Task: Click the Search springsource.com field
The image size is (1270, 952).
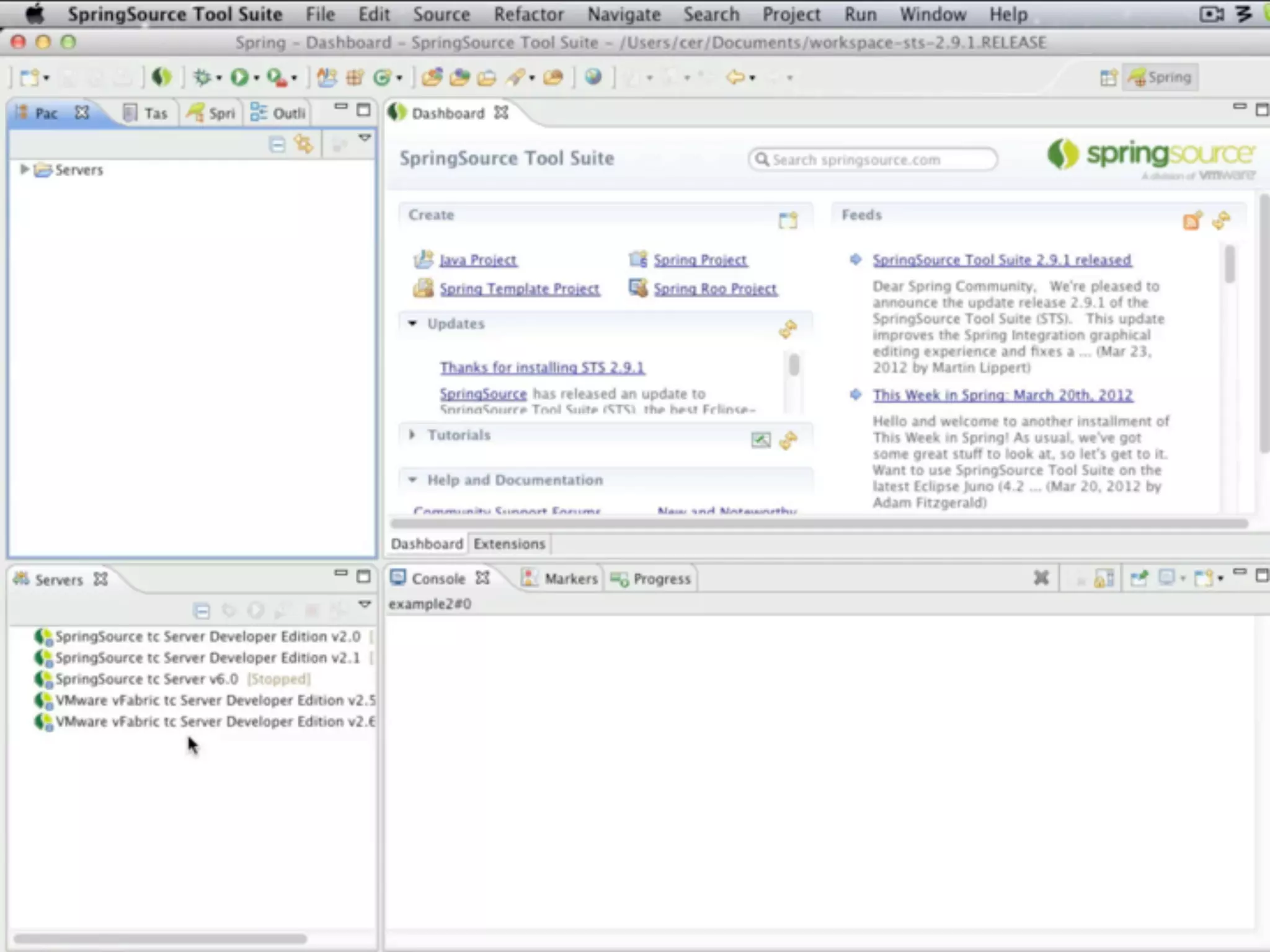Action: [871, 160]
